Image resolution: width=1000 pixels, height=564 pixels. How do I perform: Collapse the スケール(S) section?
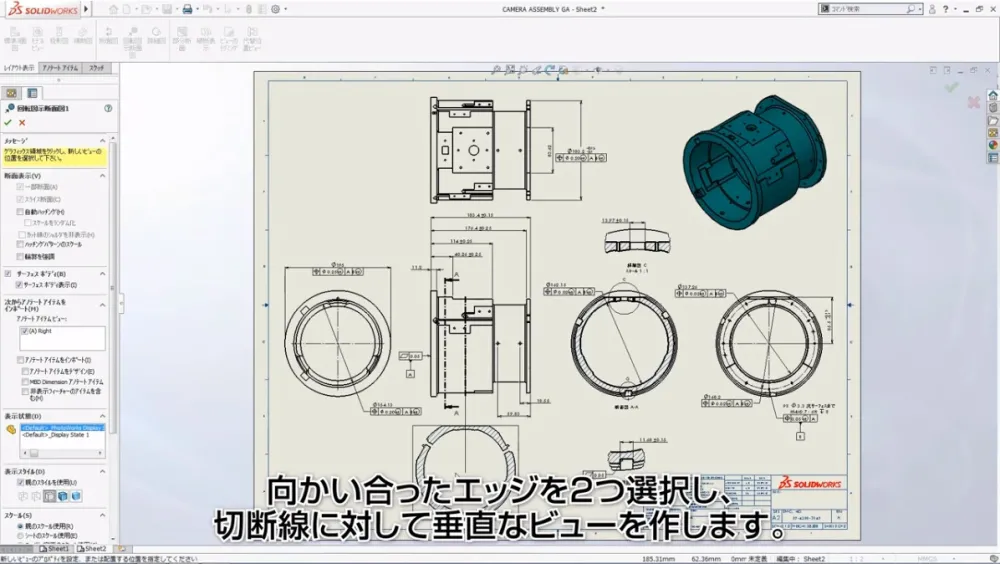pos(102,516)
